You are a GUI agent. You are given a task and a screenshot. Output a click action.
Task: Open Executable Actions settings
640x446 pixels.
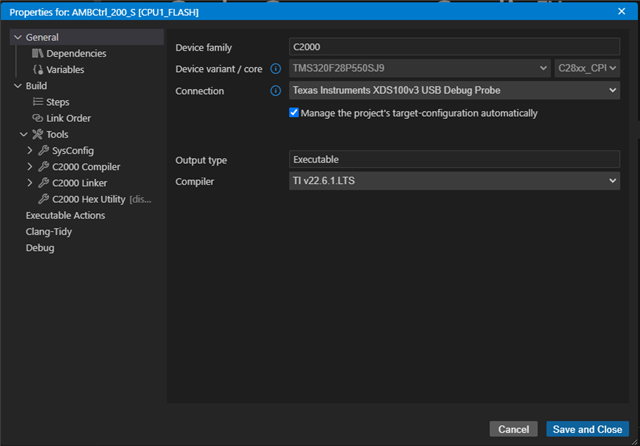[x=65, y=215]
